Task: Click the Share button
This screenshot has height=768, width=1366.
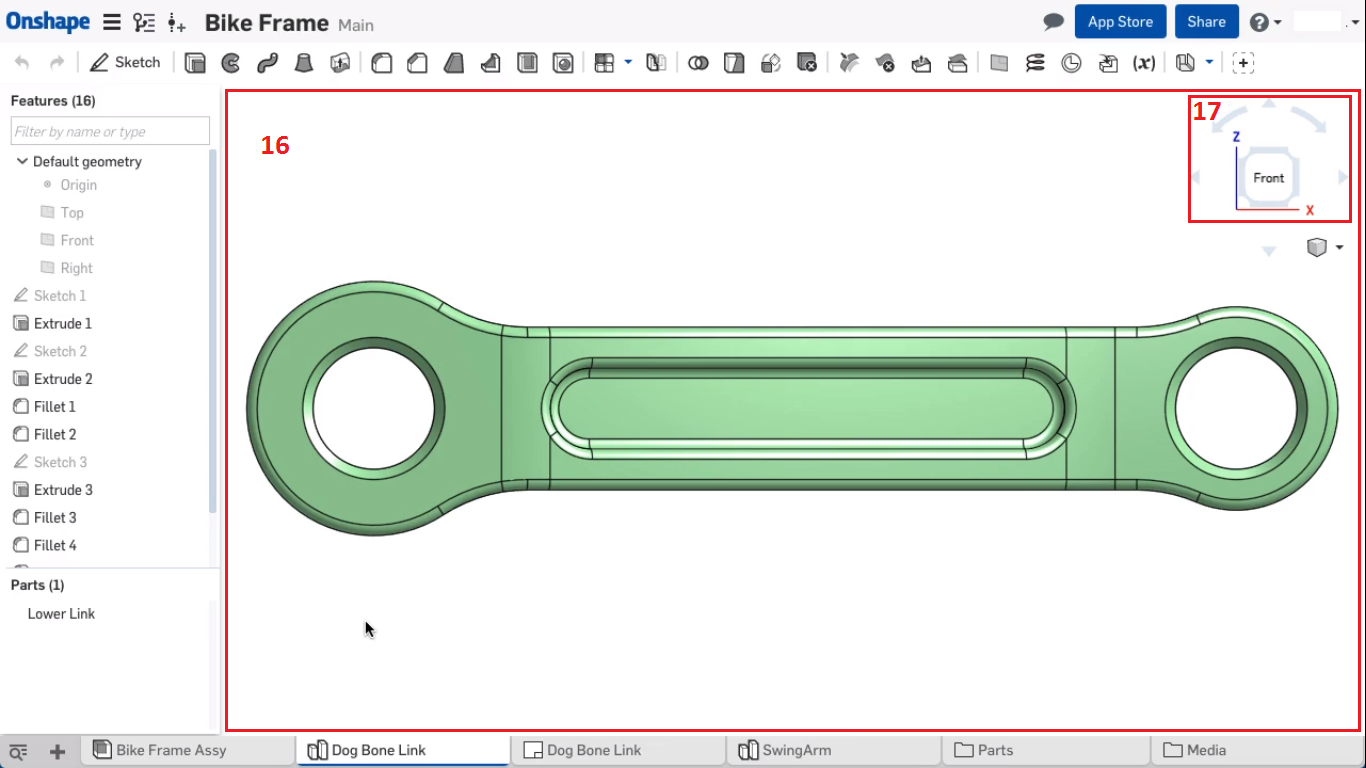Action: [1206, 22]
